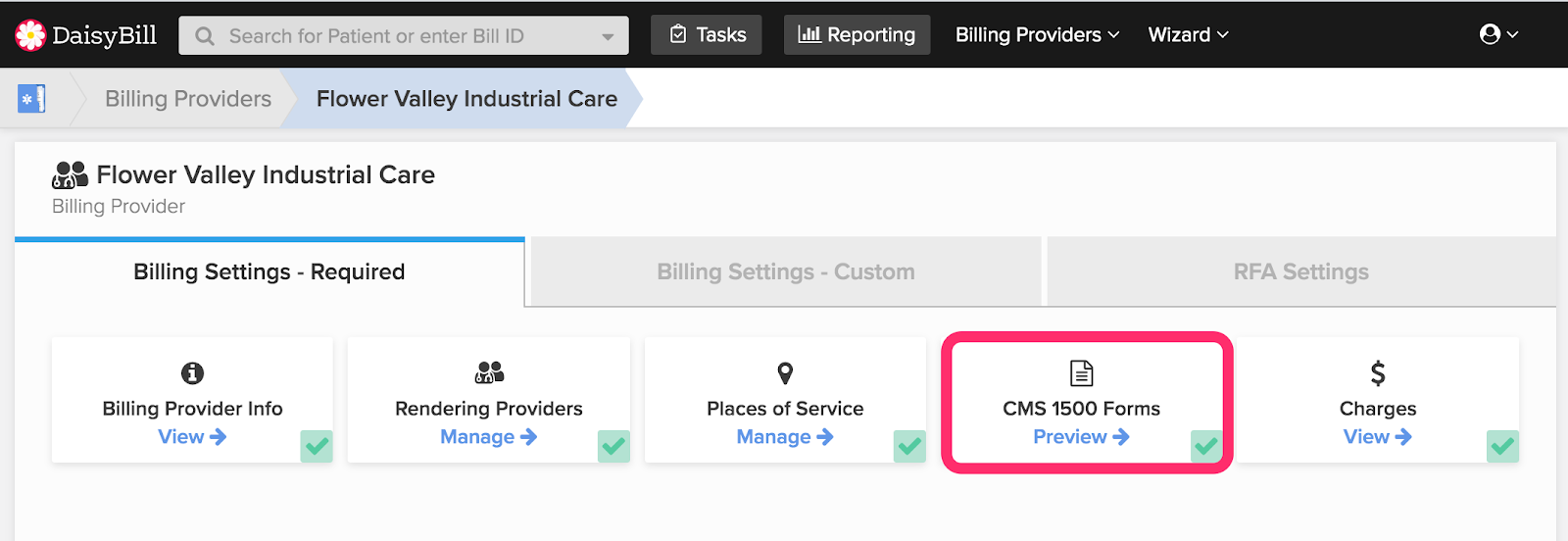Click green checkmark on Billing Provider Info card
This screenshot has width=1568, height=541.
coord(317,446)
